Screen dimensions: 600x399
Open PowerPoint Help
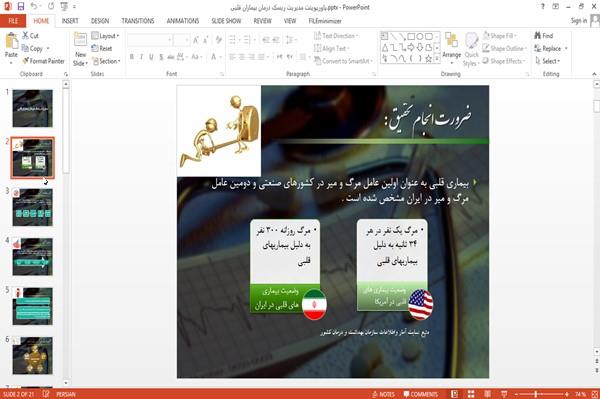pos(543,7)
